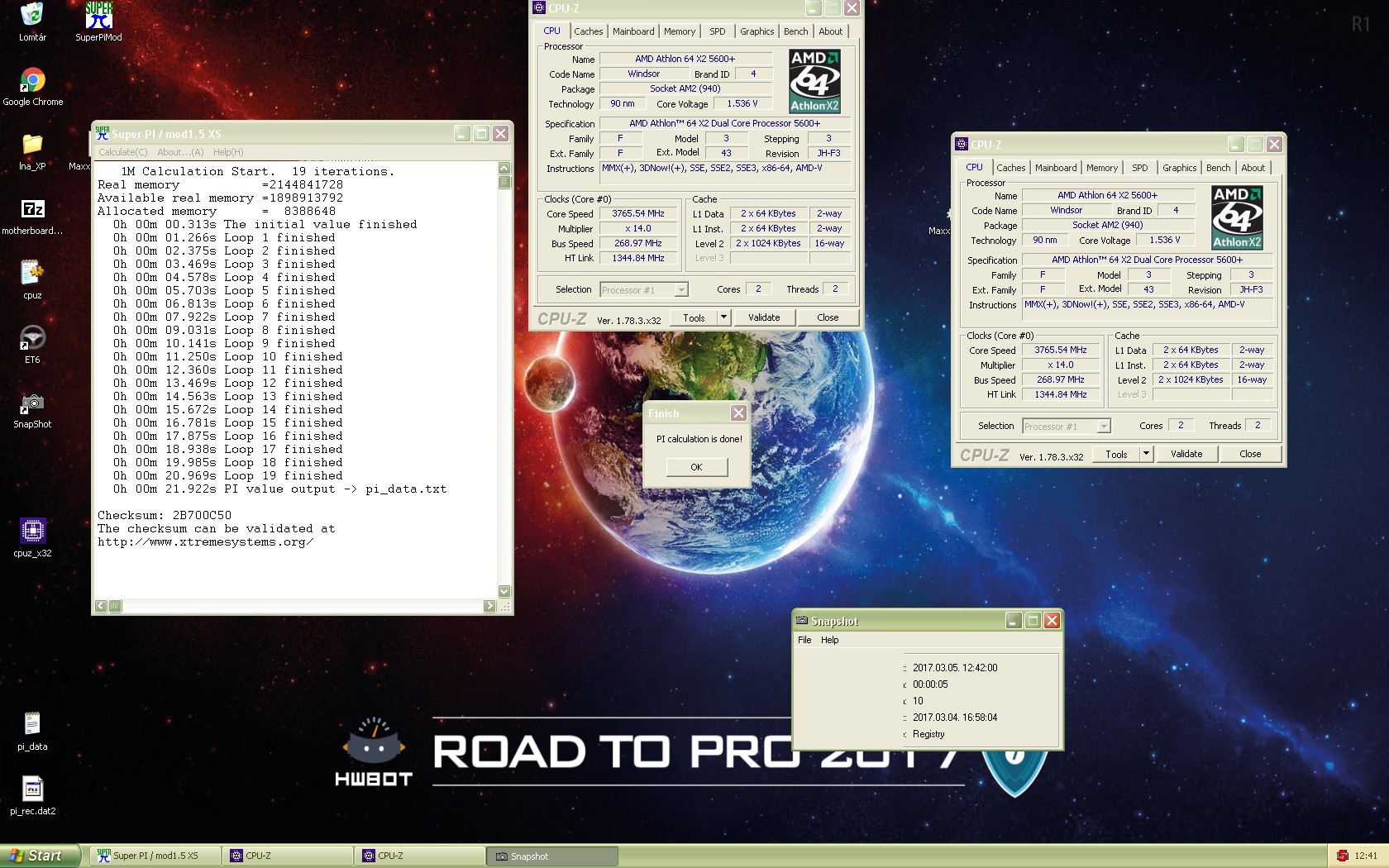Image resolution: width=1389 pixels, height=868 pixels.
Task: Switch to SPD tab in right CPU-Z
Action: point(1140,168)
